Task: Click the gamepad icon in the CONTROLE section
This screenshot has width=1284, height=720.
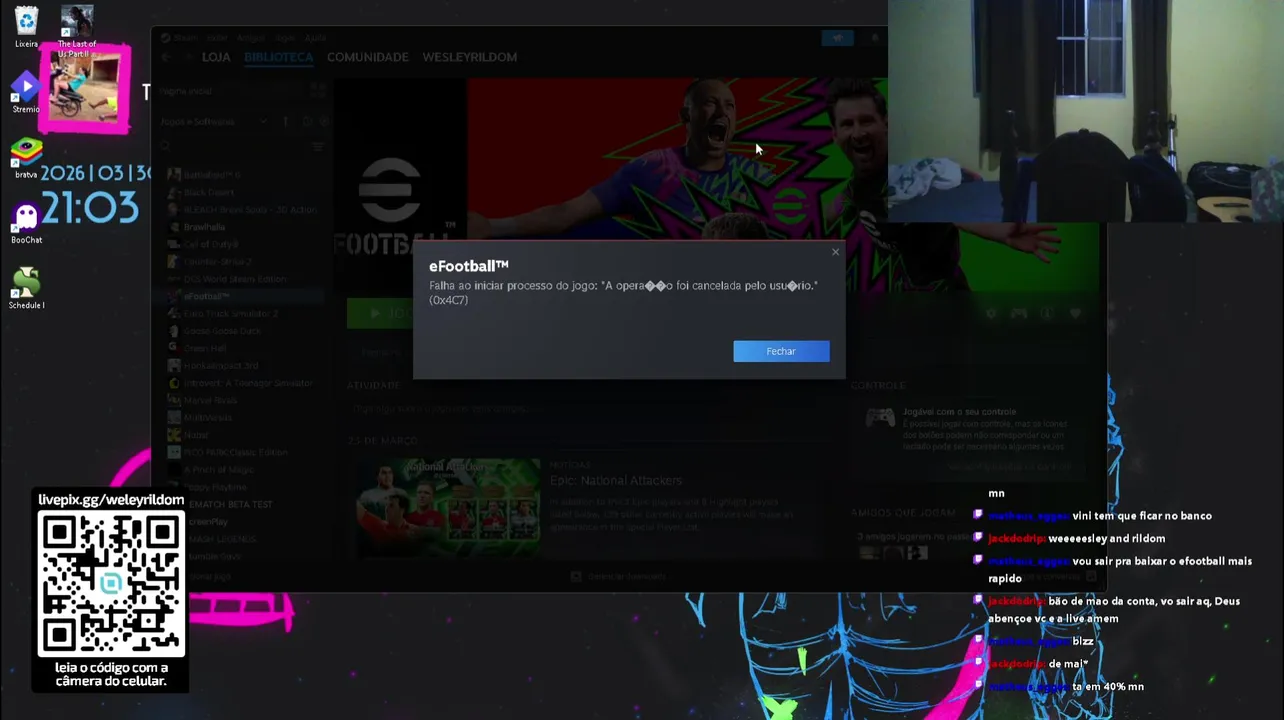Action: [x=880, y=418]
